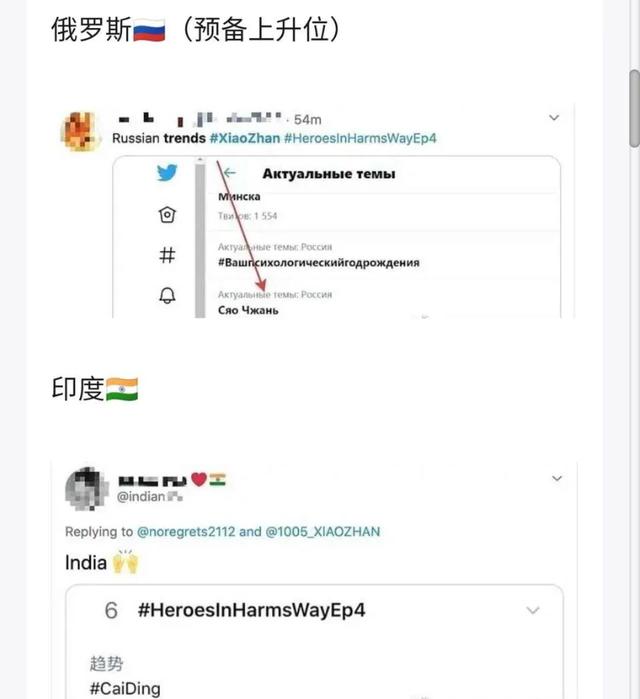
Task: Open the pixelated avatar of the Russian trends tweet
Action: [78, 131]
